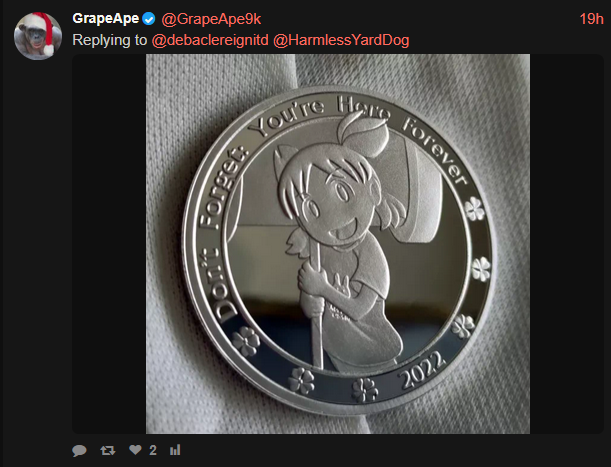Screen dimensions: 611x467
Task: Visit the @HarmlessYardDog mention
Action: (341, 40)
